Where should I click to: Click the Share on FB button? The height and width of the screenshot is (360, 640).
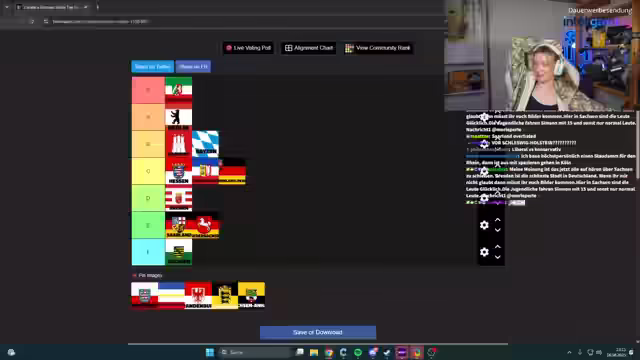(193, 67)
